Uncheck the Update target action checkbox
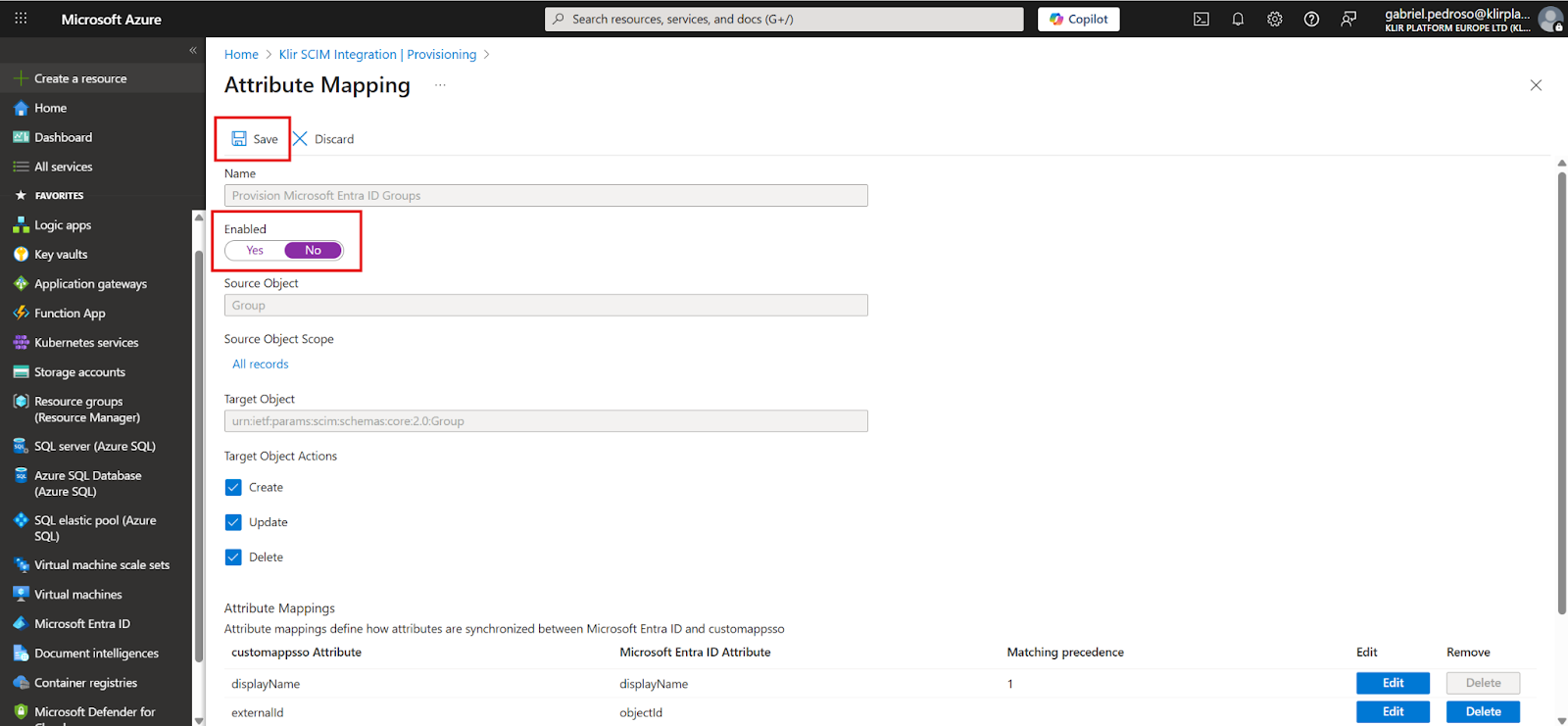 [x=233, y=522]
